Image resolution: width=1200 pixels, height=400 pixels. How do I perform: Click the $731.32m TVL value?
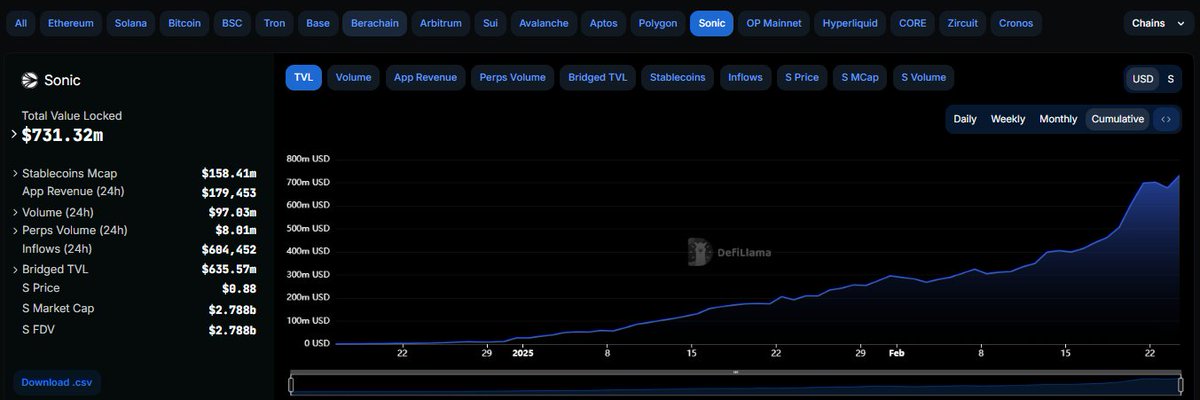(62, 135)
